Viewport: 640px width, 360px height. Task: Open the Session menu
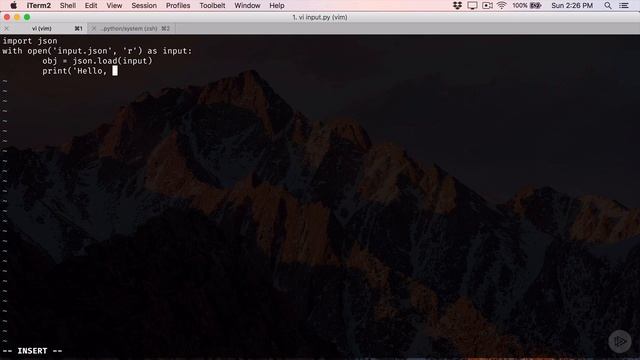(x=144, y=5)
